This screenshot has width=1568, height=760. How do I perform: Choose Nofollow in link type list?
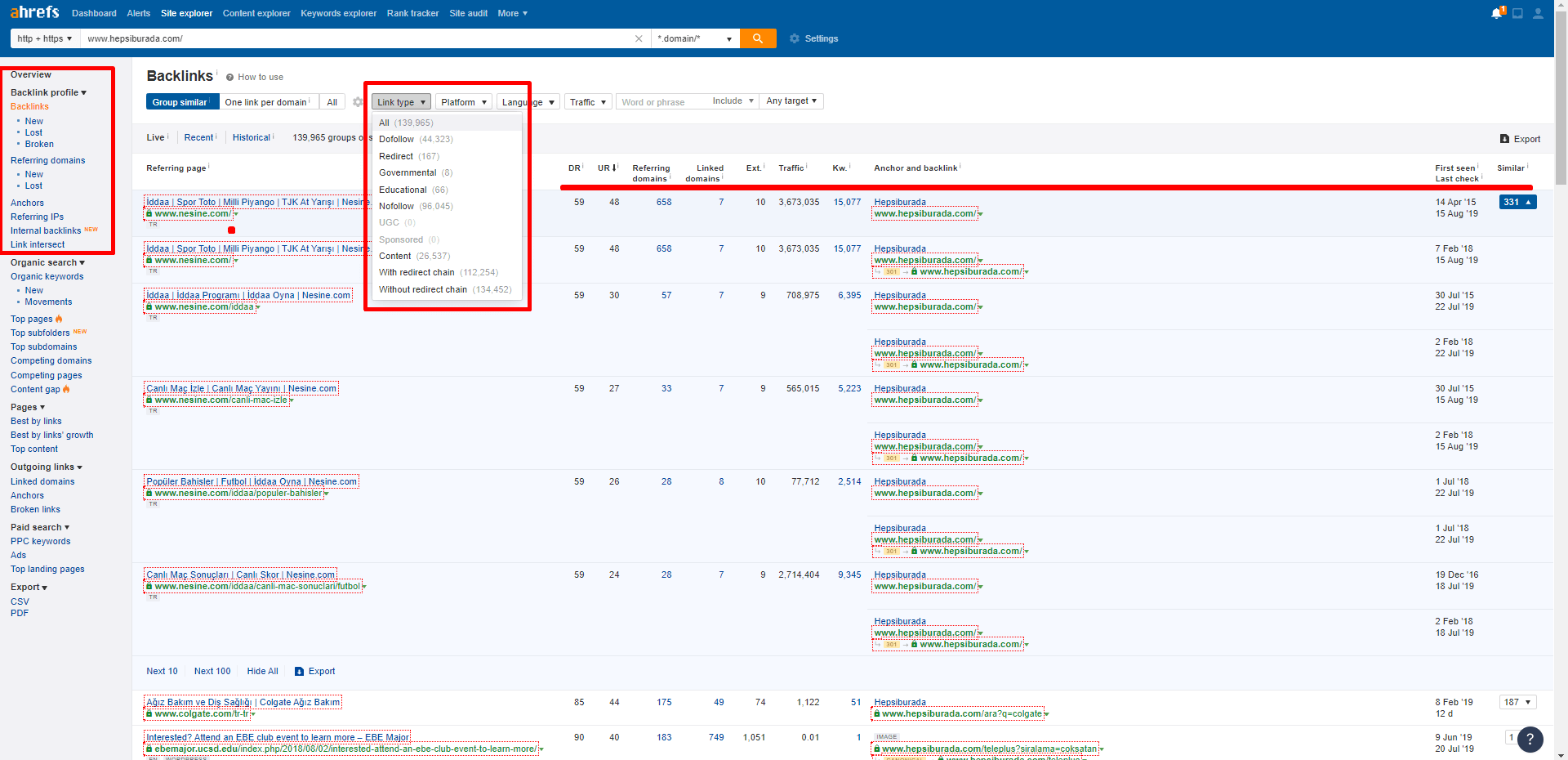pos(447,206)
